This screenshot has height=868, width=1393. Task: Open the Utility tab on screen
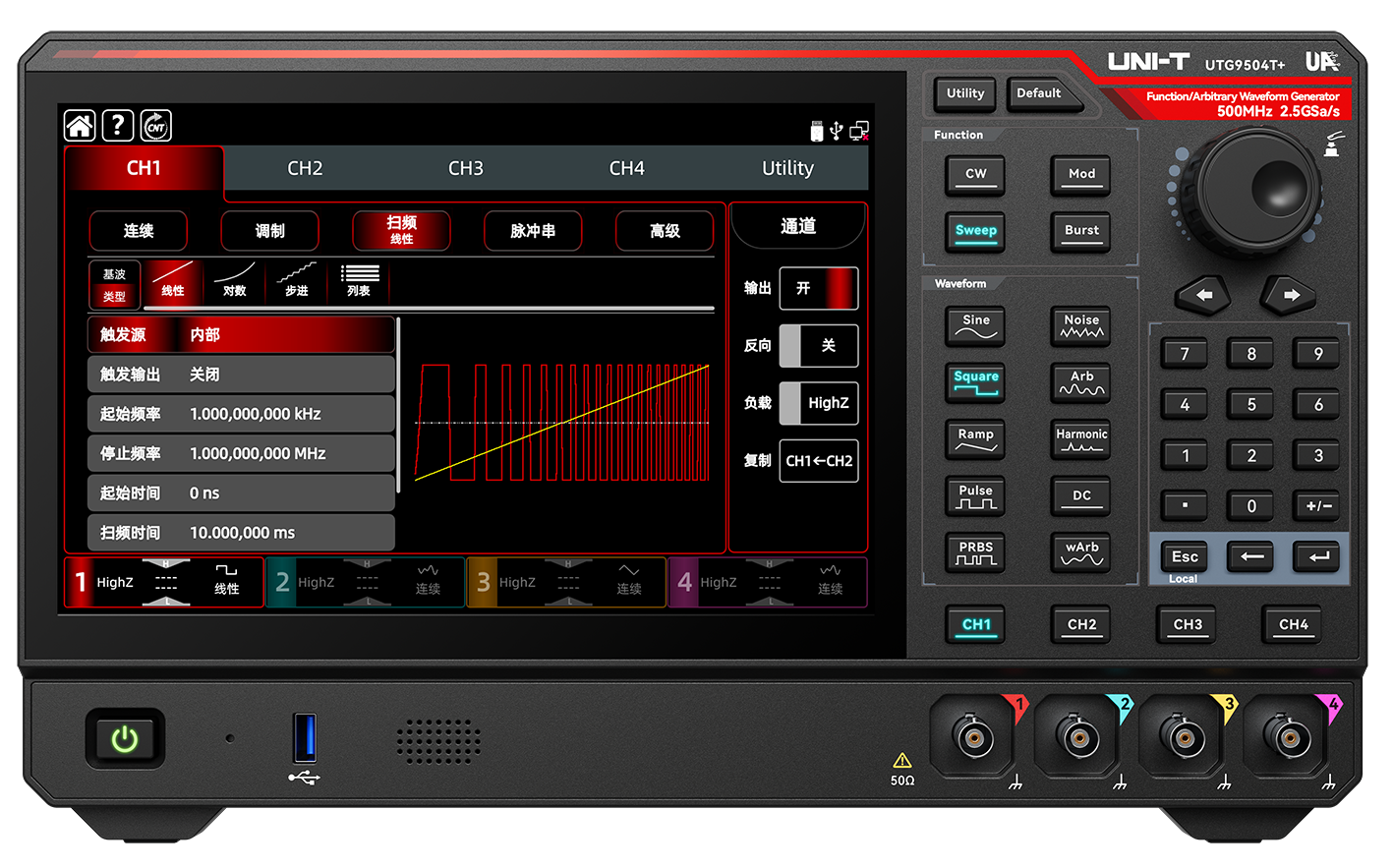click(x=788, y=168)
